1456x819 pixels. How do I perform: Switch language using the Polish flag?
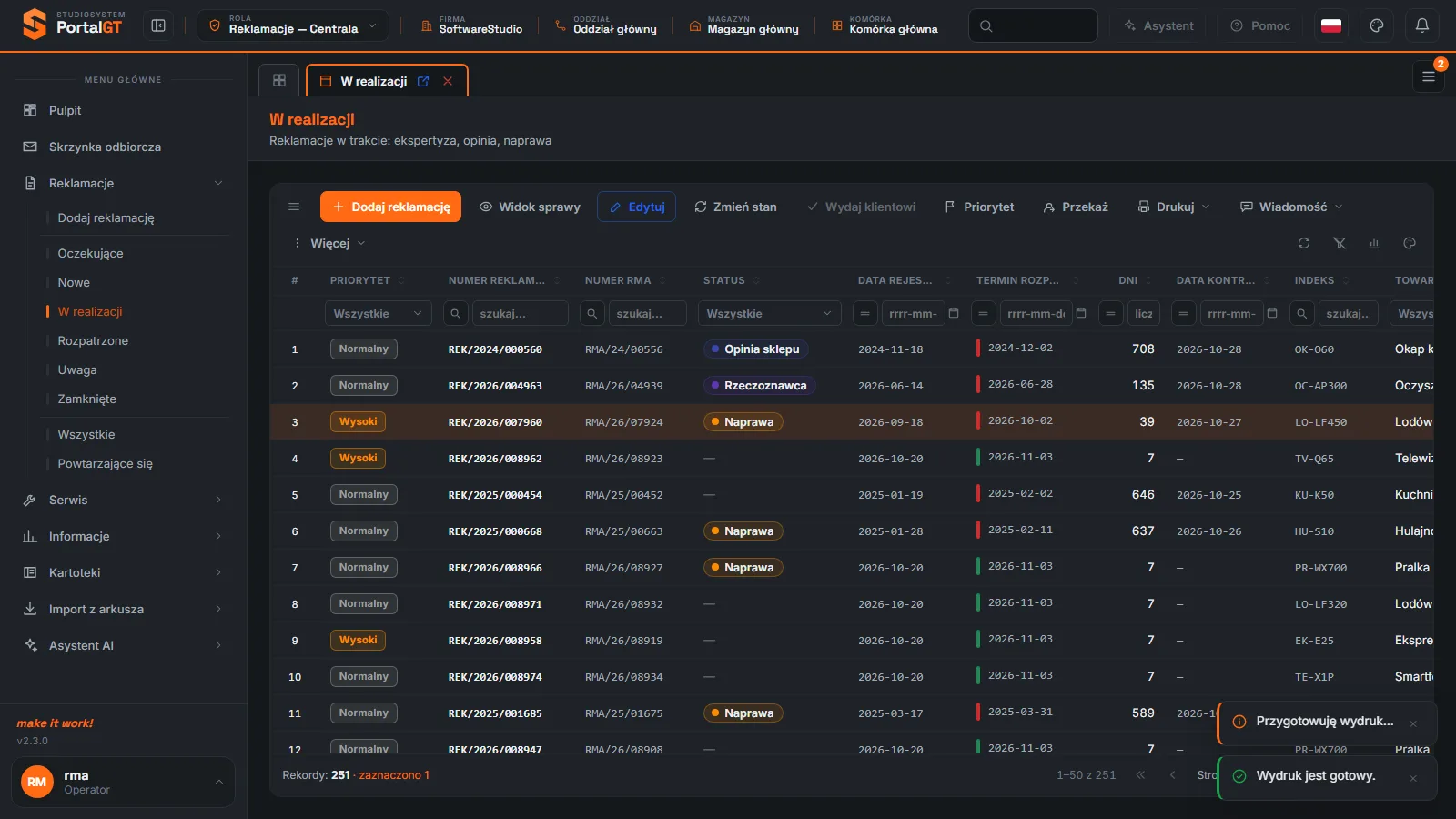pyautogui.click(x=1331, y=25)
